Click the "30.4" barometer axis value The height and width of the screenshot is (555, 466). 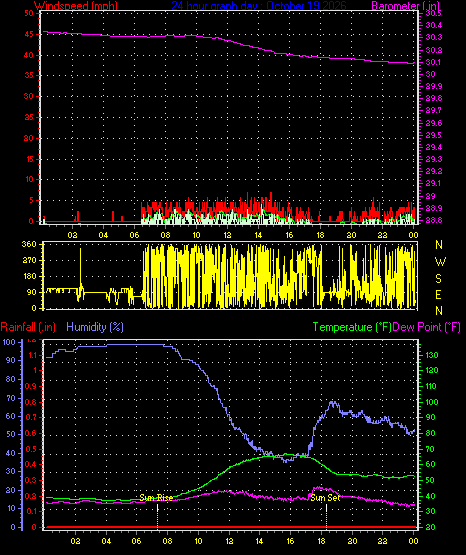(x=434, y=25)
